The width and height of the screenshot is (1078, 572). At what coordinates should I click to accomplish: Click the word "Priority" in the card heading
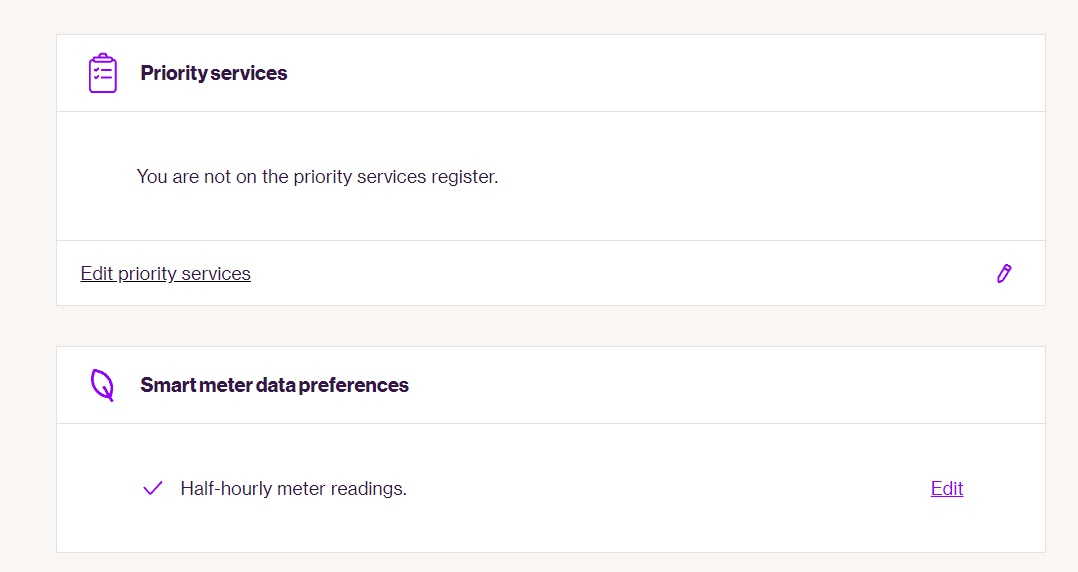click(174, 73)
